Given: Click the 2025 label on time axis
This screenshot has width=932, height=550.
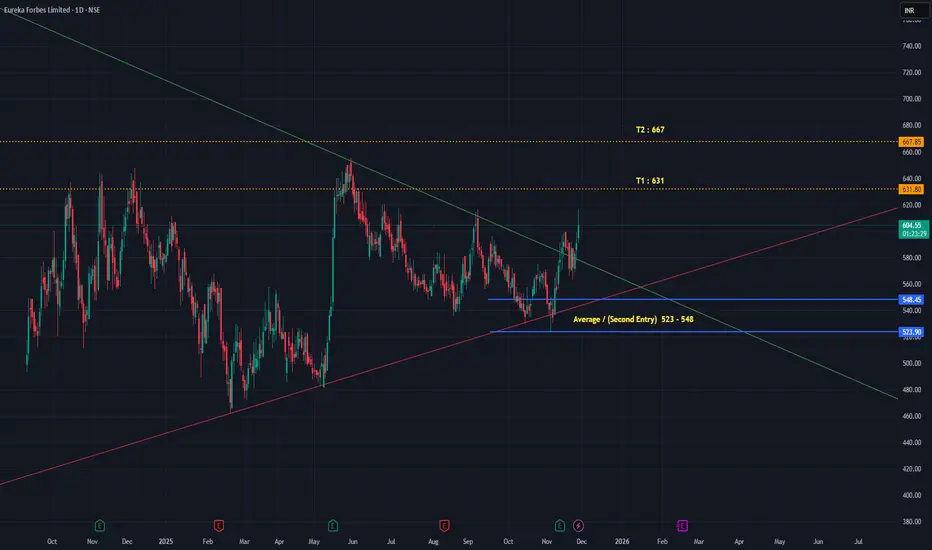Looking at the screenshot, I should click(x=166, y=542).
